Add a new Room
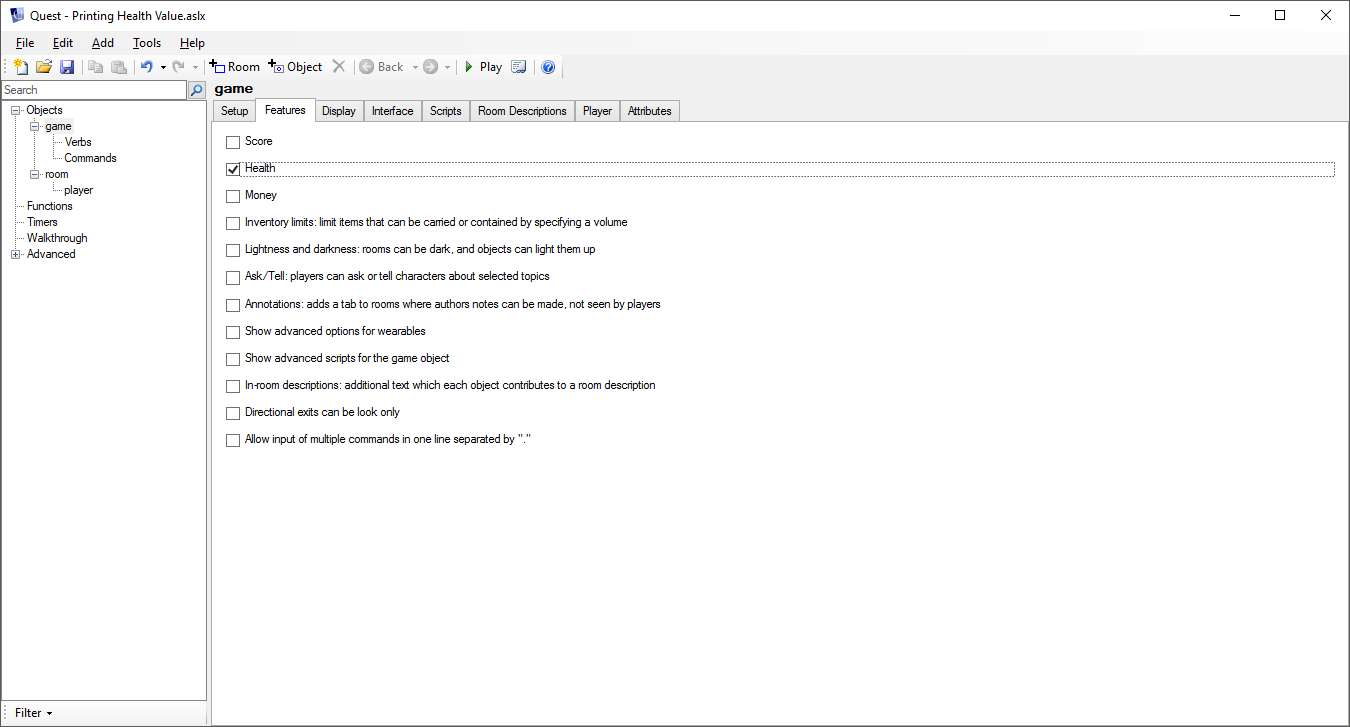The width and height of the screenshot is (1350, 727). 235,67
